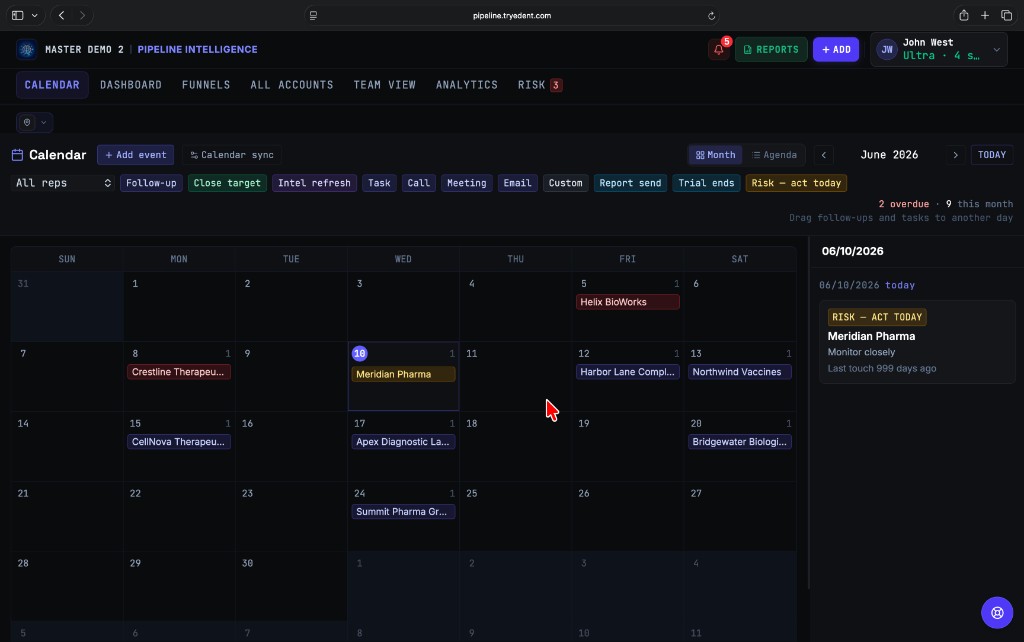The width and height of the screenshot is (1024, 642).
Task: Click the browser address bar
Action: [512, 16]
